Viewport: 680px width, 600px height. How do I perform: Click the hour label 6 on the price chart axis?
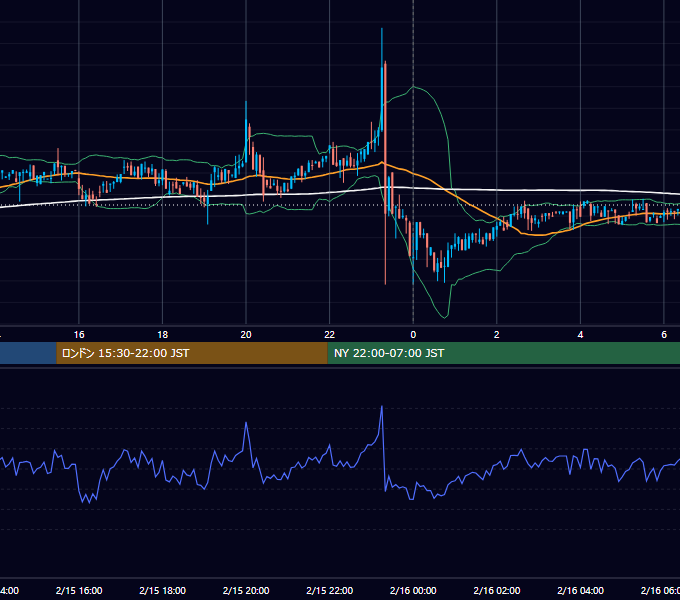click(664, 335)
